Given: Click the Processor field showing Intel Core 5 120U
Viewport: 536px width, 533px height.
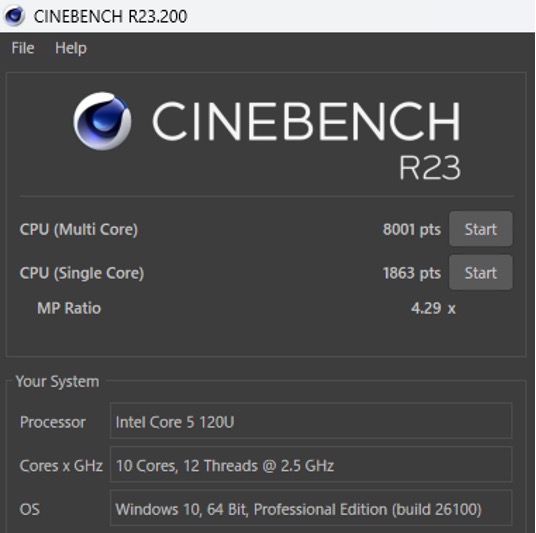Looking at the screenshot, I should (x=311, y=421).
